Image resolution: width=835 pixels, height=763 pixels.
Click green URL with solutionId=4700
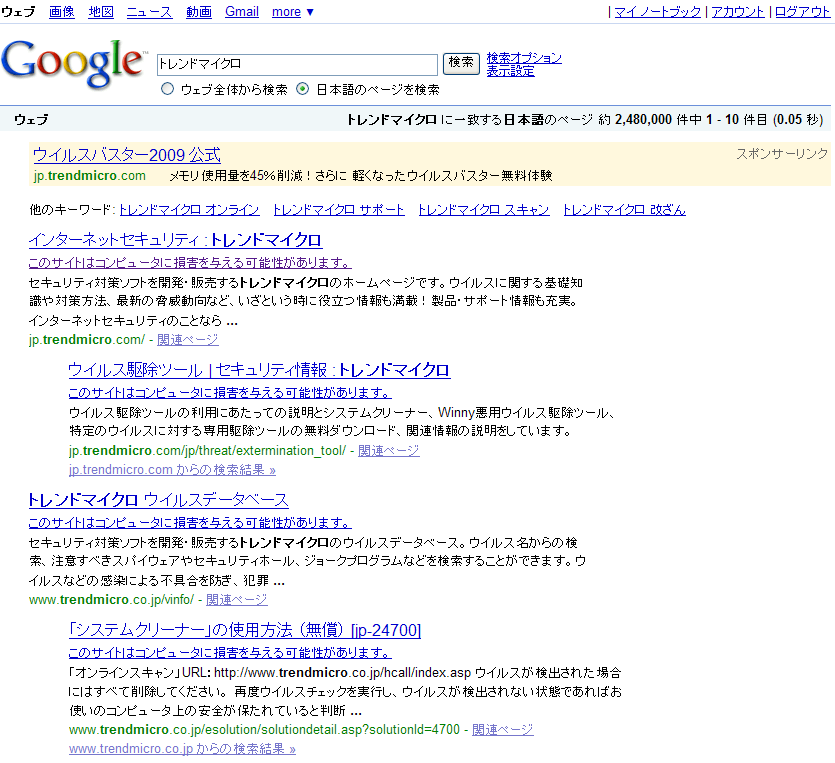(x=264, y=730)
